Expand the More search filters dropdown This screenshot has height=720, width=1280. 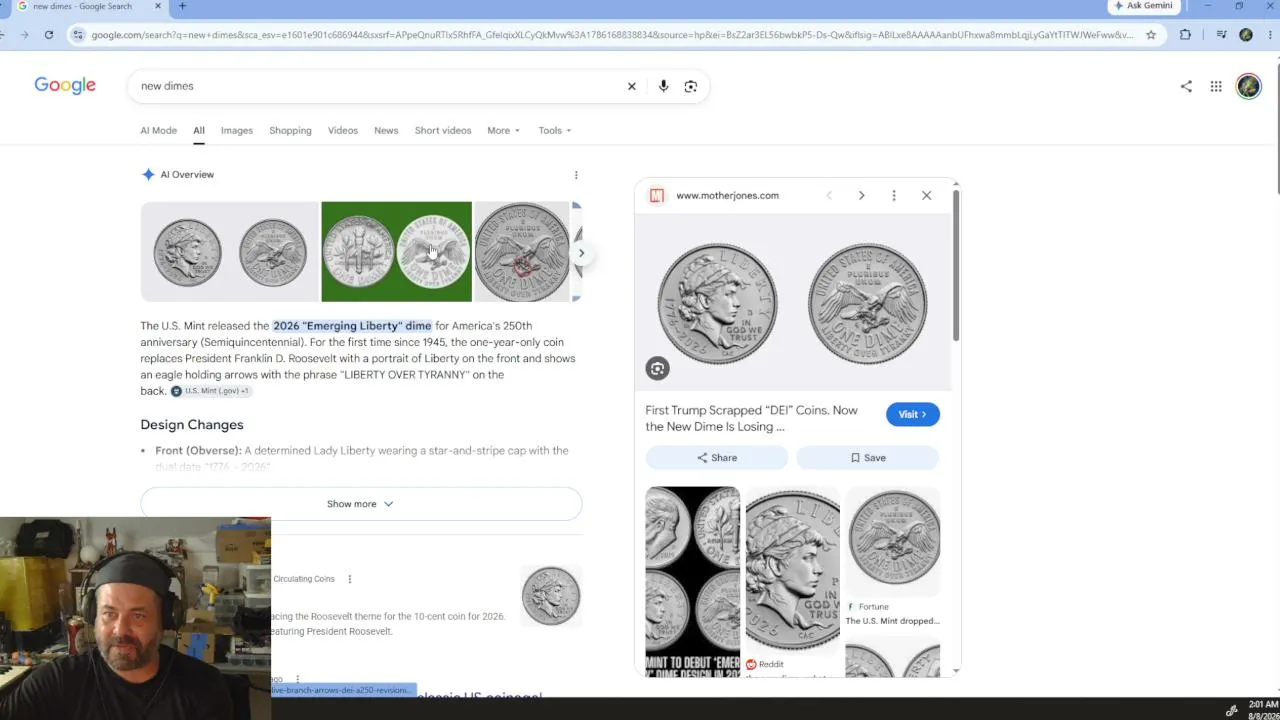(503, 130)
